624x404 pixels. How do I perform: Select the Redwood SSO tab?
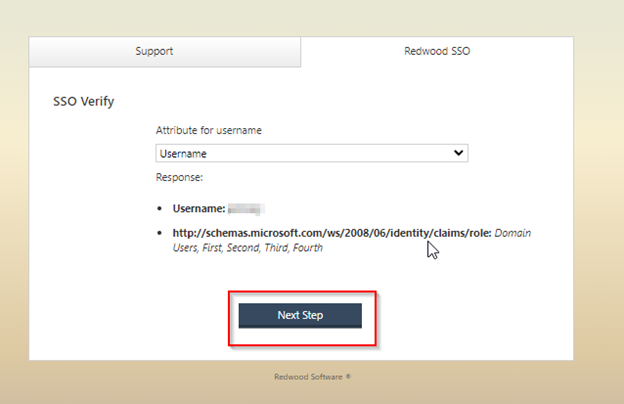(x=437, y=51)
